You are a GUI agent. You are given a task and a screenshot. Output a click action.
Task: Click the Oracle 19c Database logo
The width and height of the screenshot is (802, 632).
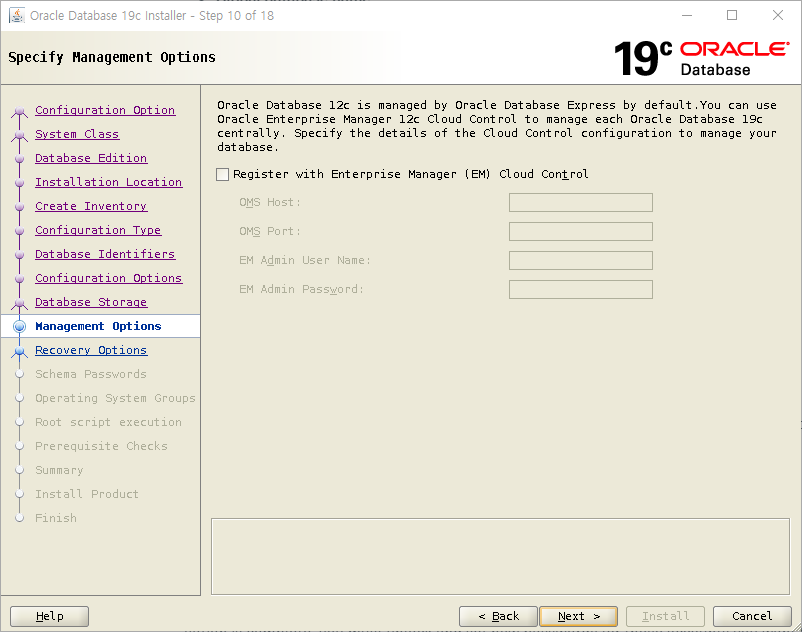tap(701, 58)
